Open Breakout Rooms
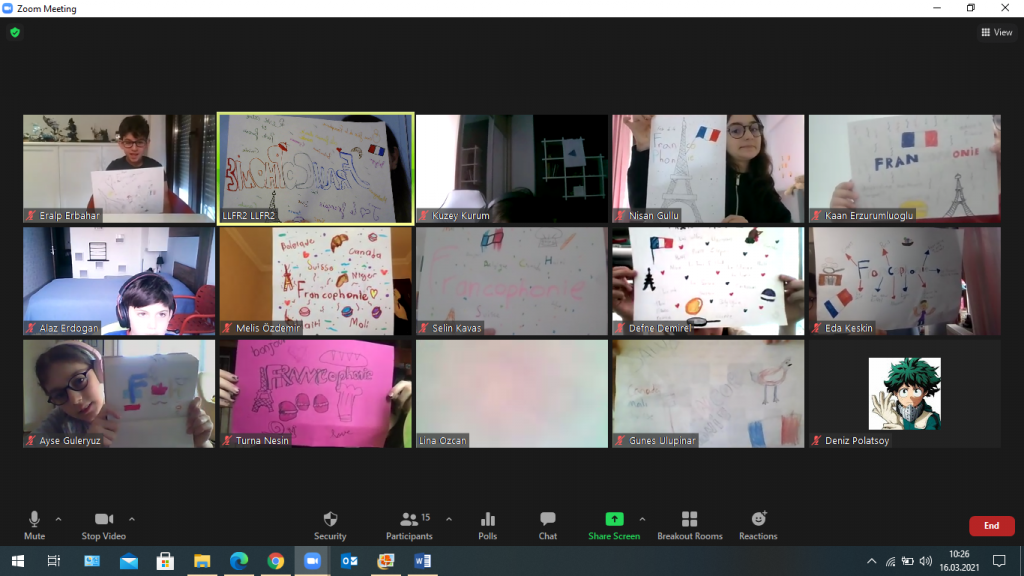Screen dimensions: 1024x576 pos(689,520)
